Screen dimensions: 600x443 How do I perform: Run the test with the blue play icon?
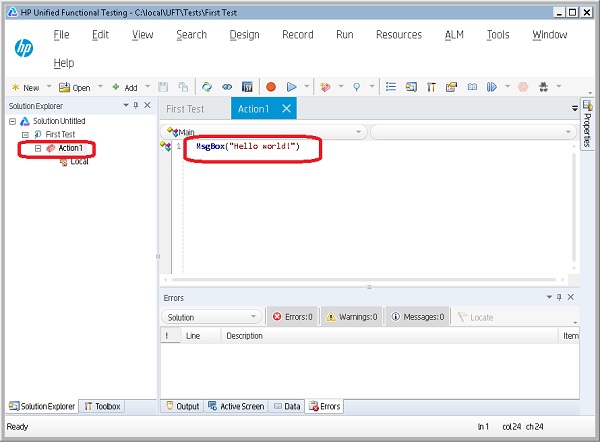(x=292, y=87)
